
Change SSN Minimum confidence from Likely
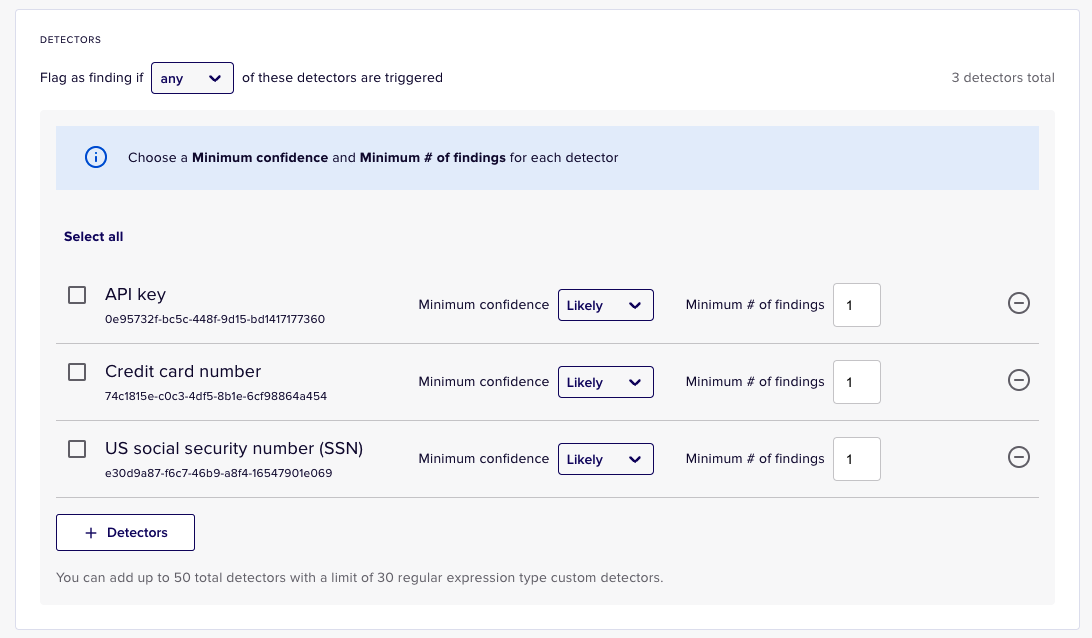coord(605,459)
